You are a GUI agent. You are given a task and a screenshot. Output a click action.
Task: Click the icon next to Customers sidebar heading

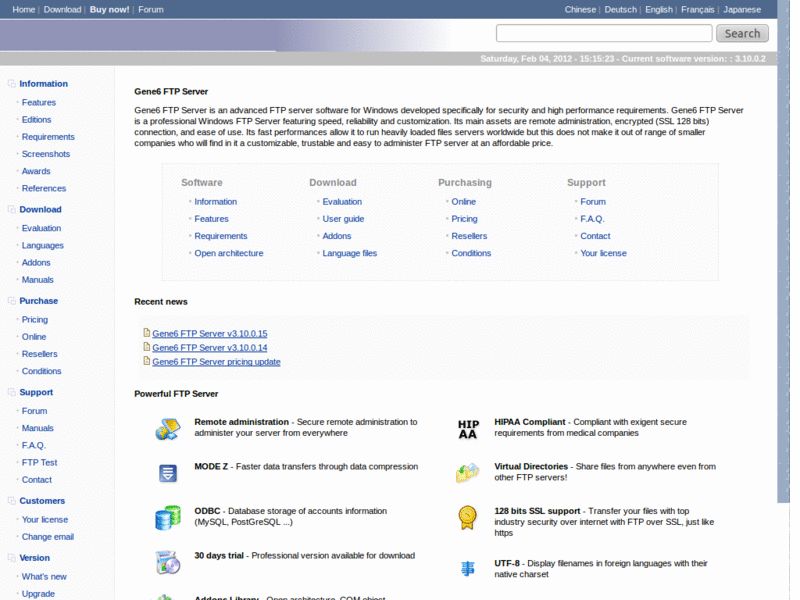tap(11, 501)
